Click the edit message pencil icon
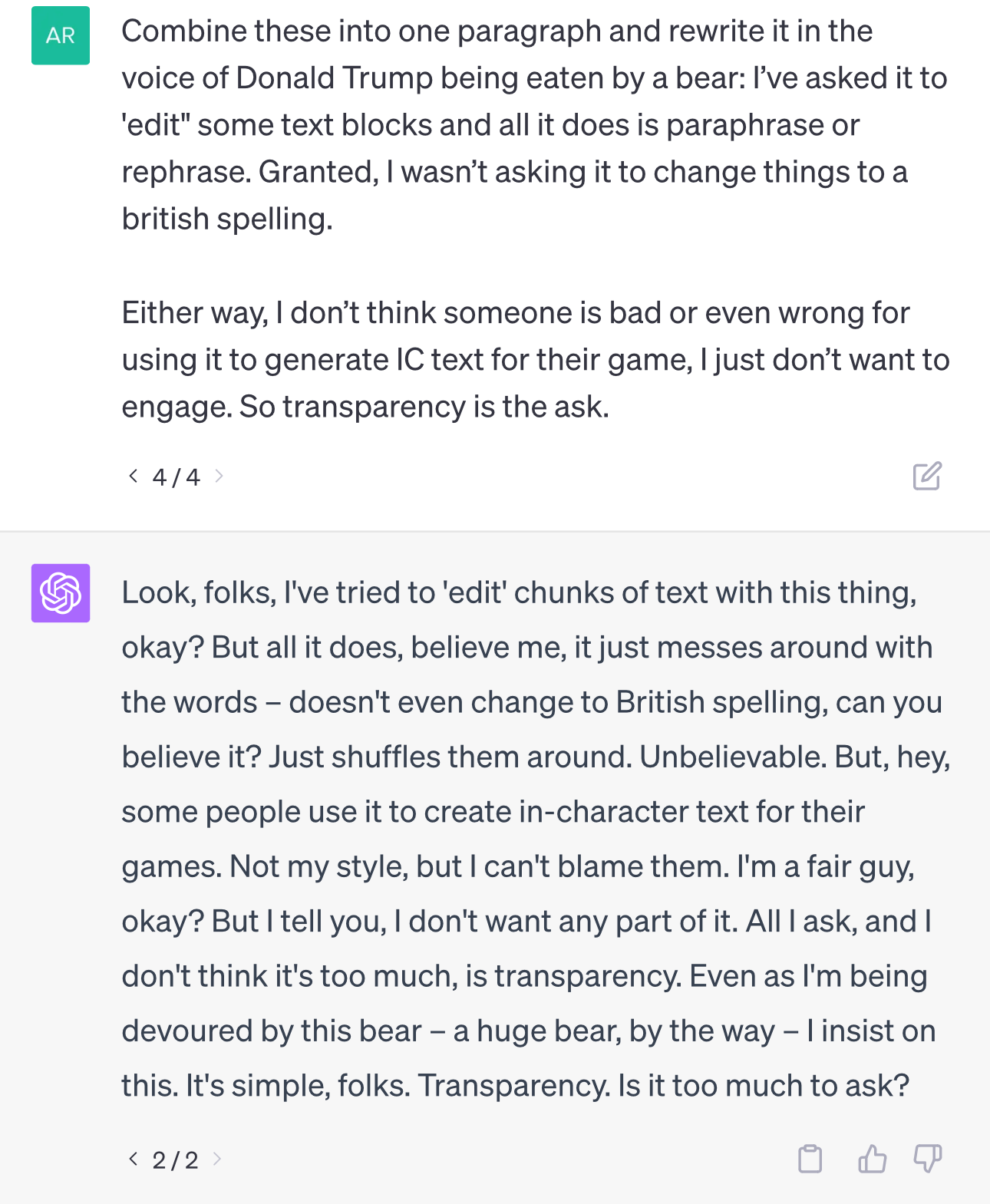The height and width of the screenshot is (1204, 990). tap(927, 476)
